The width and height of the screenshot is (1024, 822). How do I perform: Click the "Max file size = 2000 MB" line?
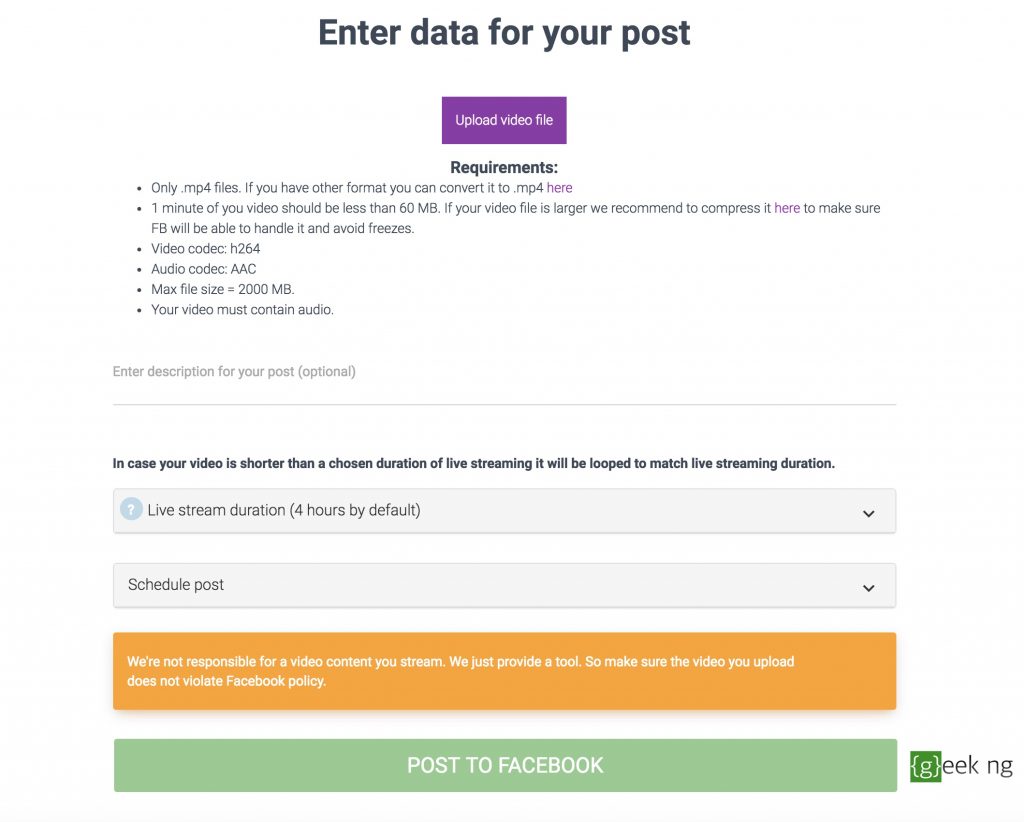223,289
